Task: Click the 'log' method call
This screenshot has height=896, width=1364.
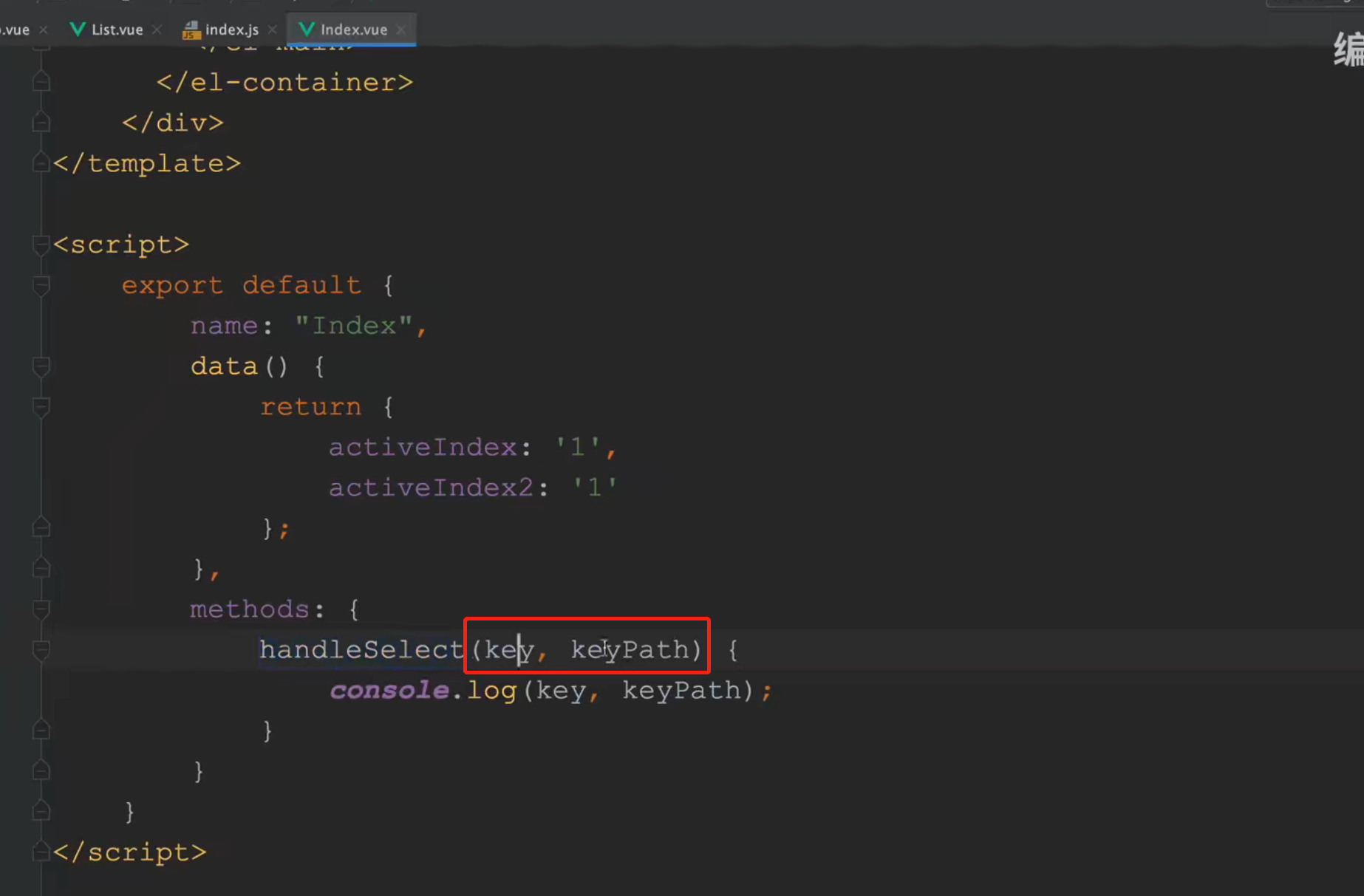Action: (x=491, y=690)
